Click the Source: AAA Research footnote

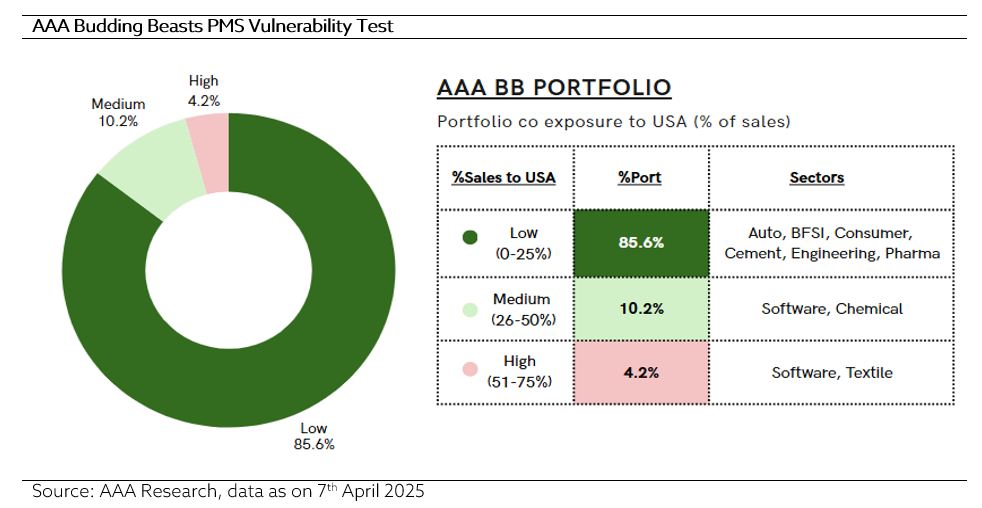229,491
